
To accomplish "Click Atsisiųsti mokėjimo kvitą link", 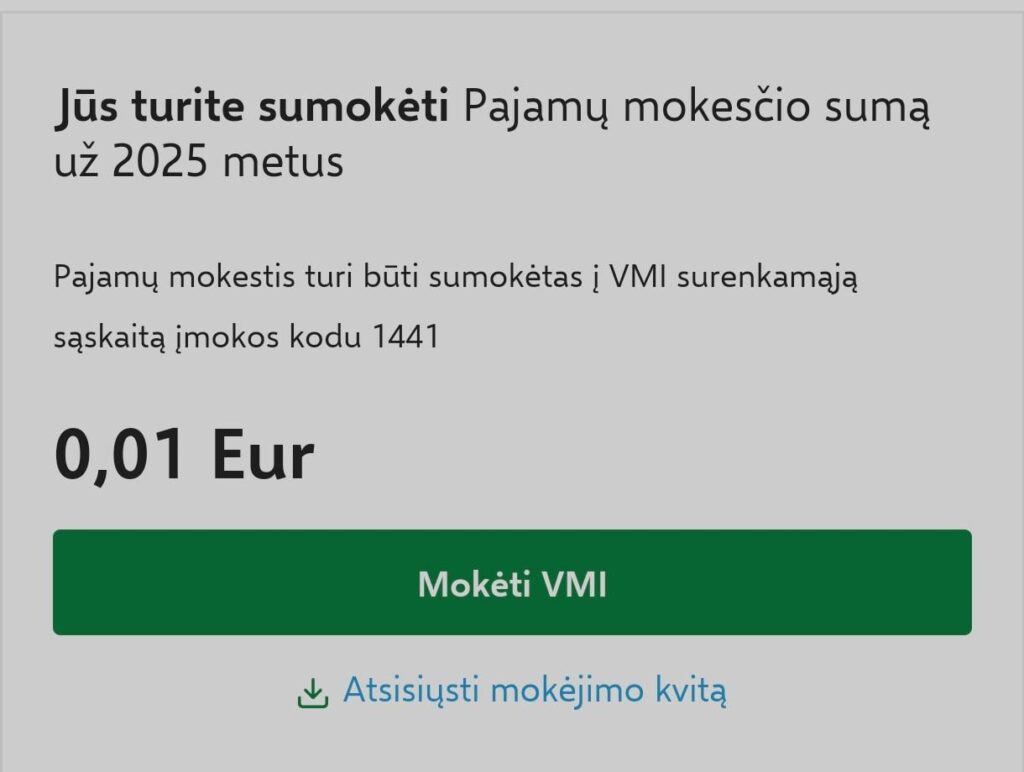I will (535, 689).
